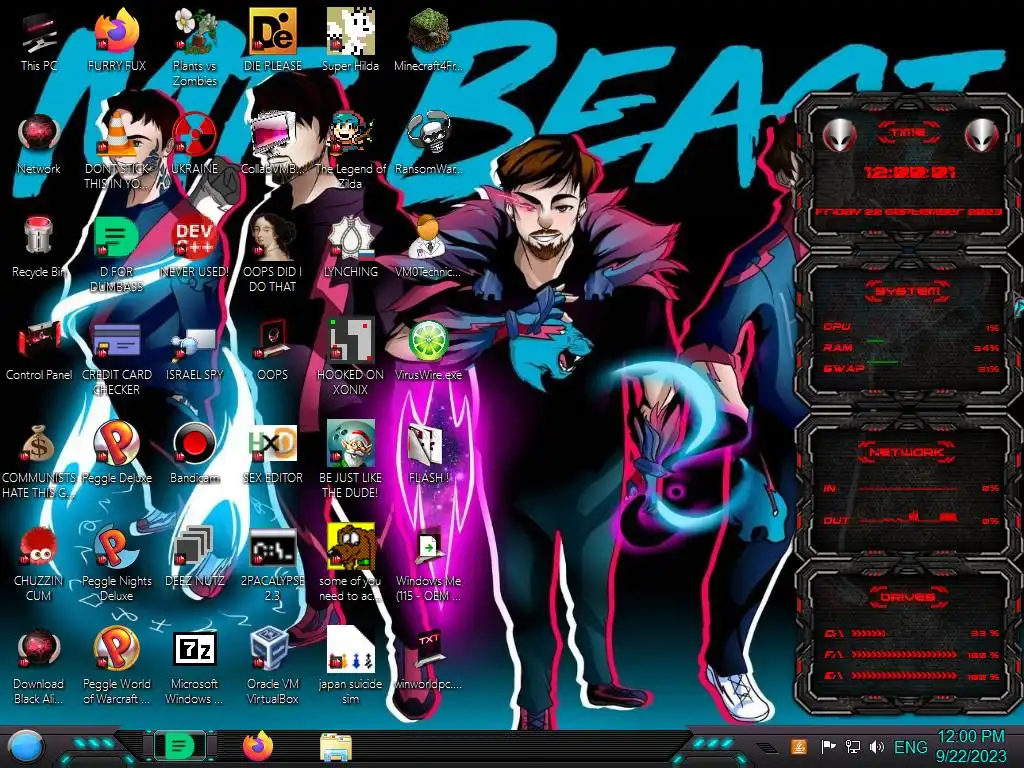1024x768 pixels.
Task: Click the left alien head on widget
Action: [839, 136]
